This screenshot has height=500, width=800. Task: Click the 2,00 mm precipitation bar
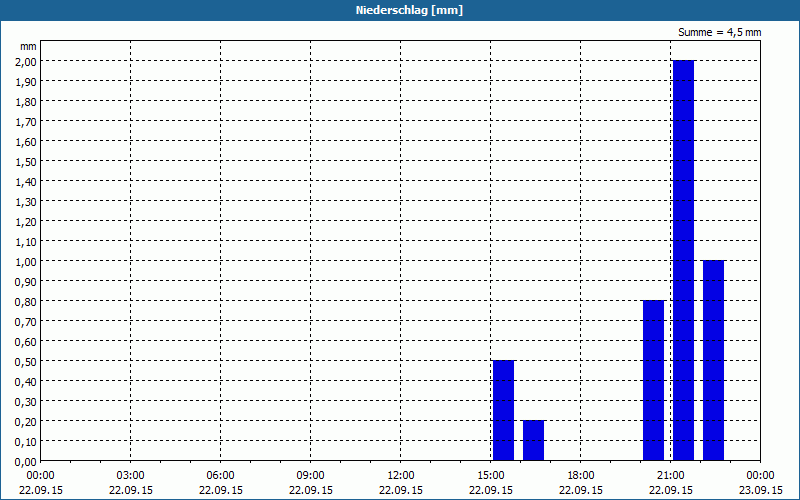coord(683,260)
